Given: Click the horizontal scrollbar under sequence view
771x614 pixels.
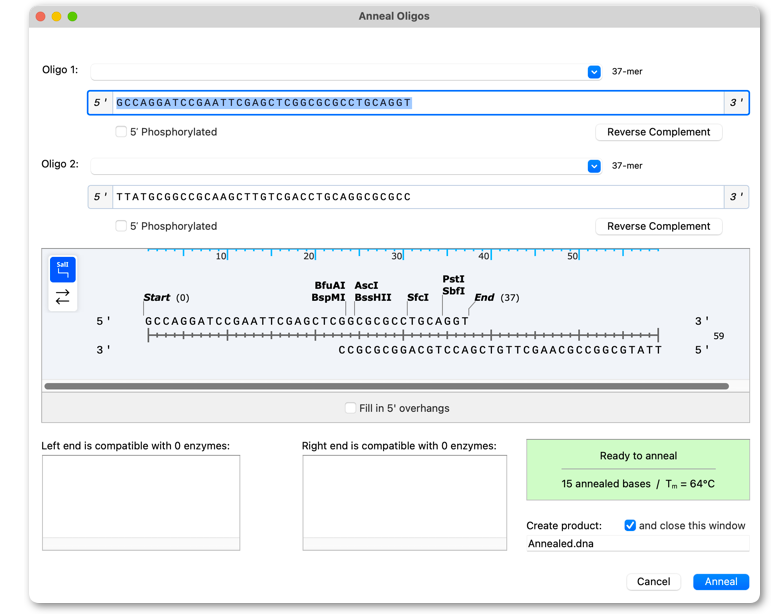Looking at the screenshot, I should click(x=386, y=386).
